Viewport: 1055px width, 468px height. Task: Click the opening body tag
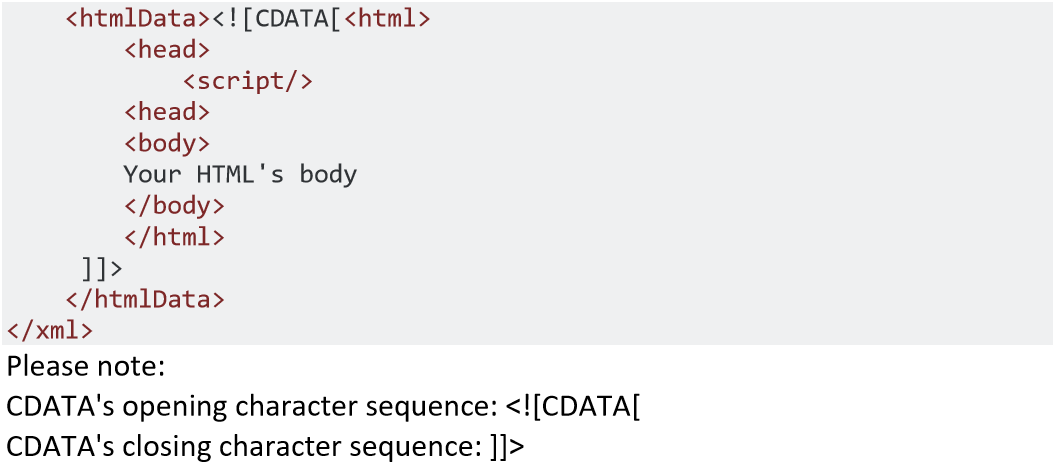click(x=168, y=143)
